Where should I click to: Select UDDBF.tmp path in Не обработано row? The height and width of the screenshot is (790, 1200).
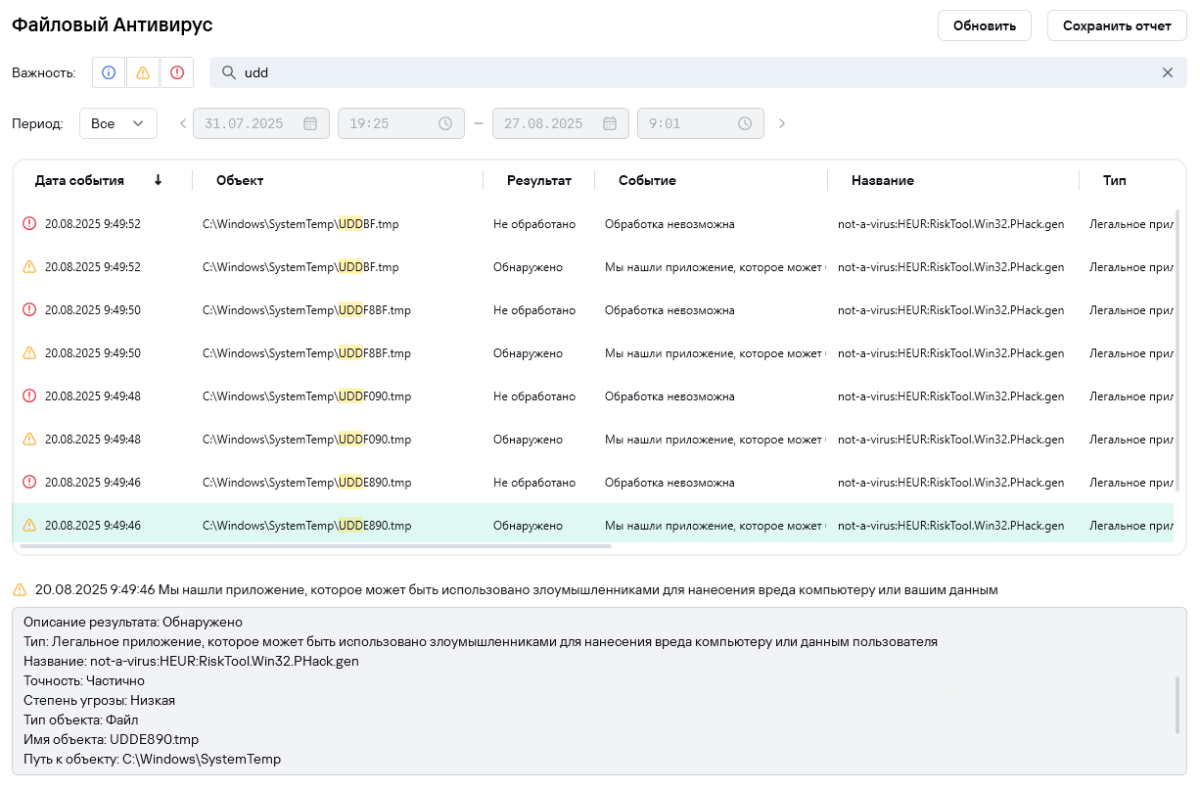pos(300,224)
